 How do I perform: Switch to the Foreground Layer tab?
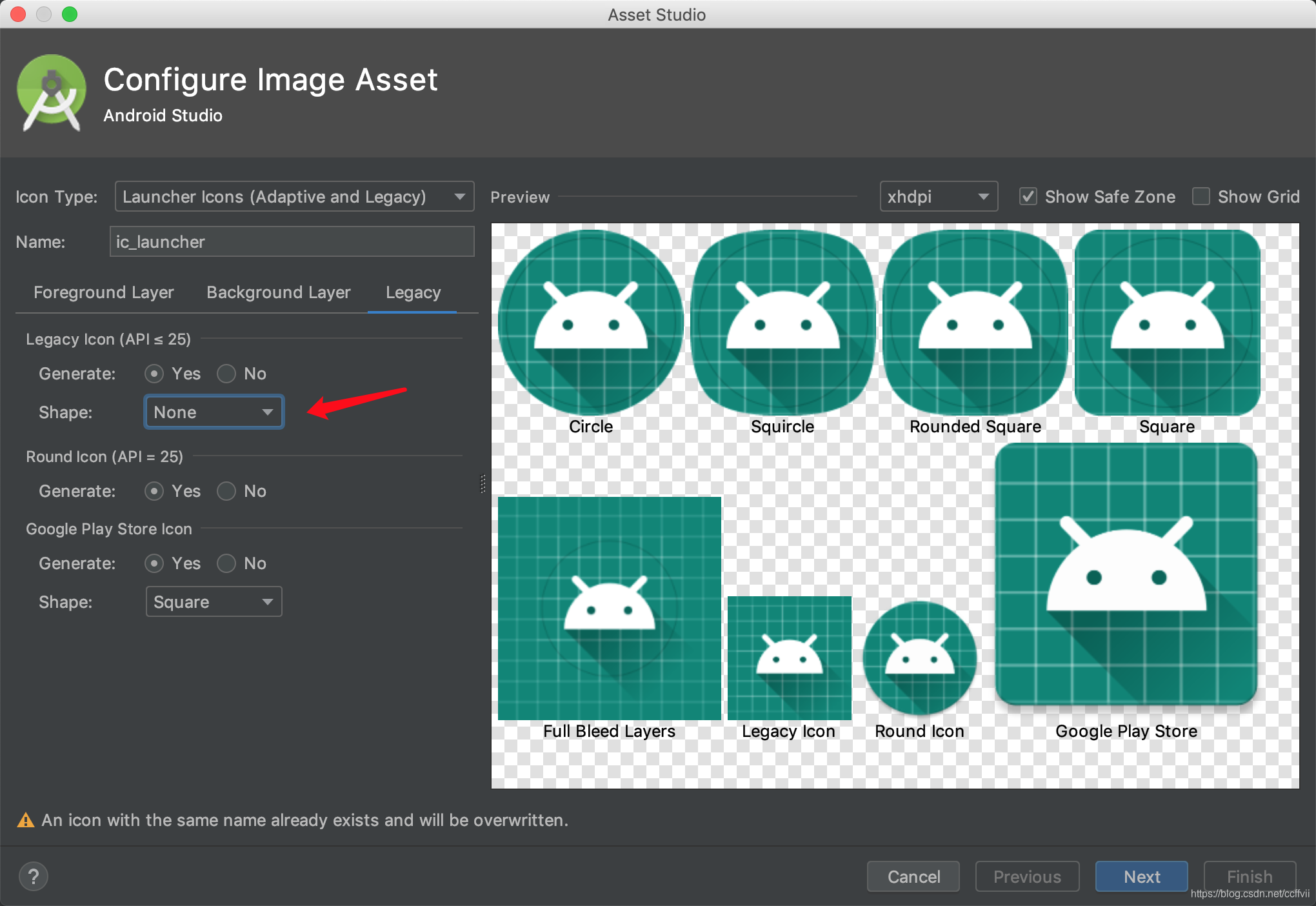pos(104,292)
